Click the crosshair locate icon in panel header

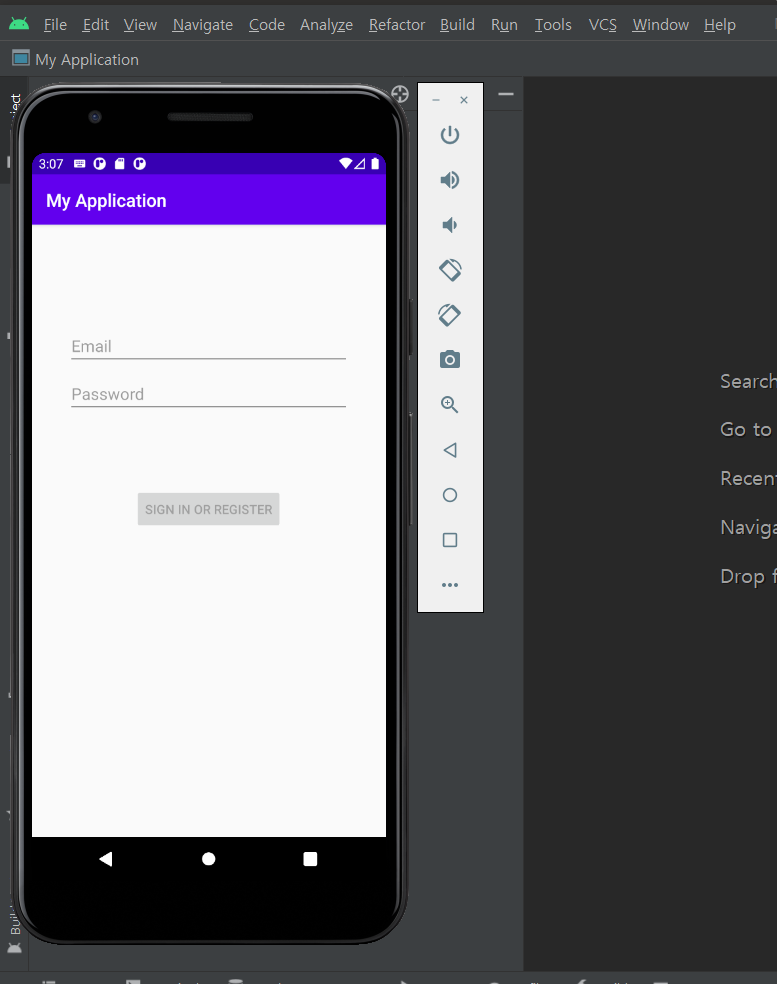pyautogui.click(x=400, y=94)
